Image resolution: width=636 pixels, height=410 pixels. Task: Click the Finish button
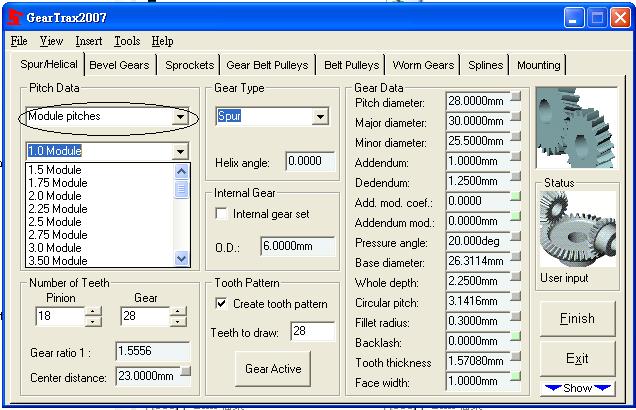coord(577,318)
